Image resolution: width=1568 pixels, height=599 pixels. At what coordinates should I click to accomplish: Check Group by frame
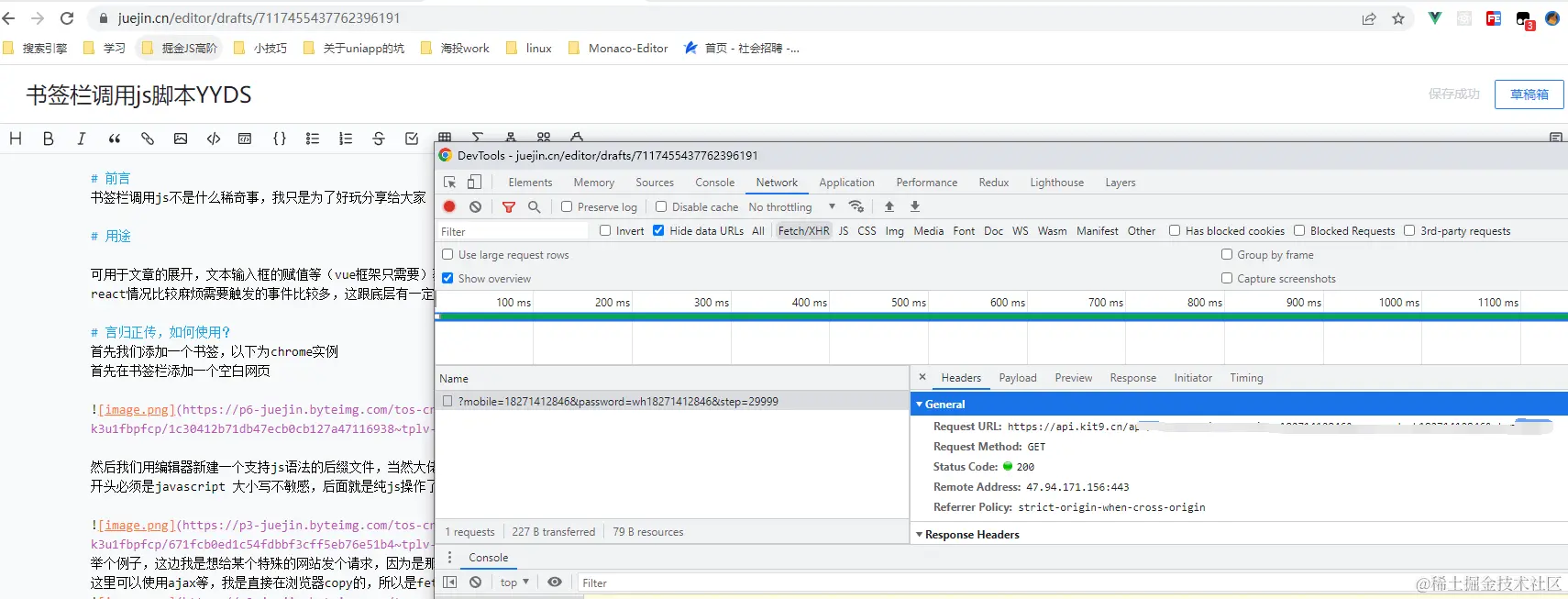tap(1227, 254)
